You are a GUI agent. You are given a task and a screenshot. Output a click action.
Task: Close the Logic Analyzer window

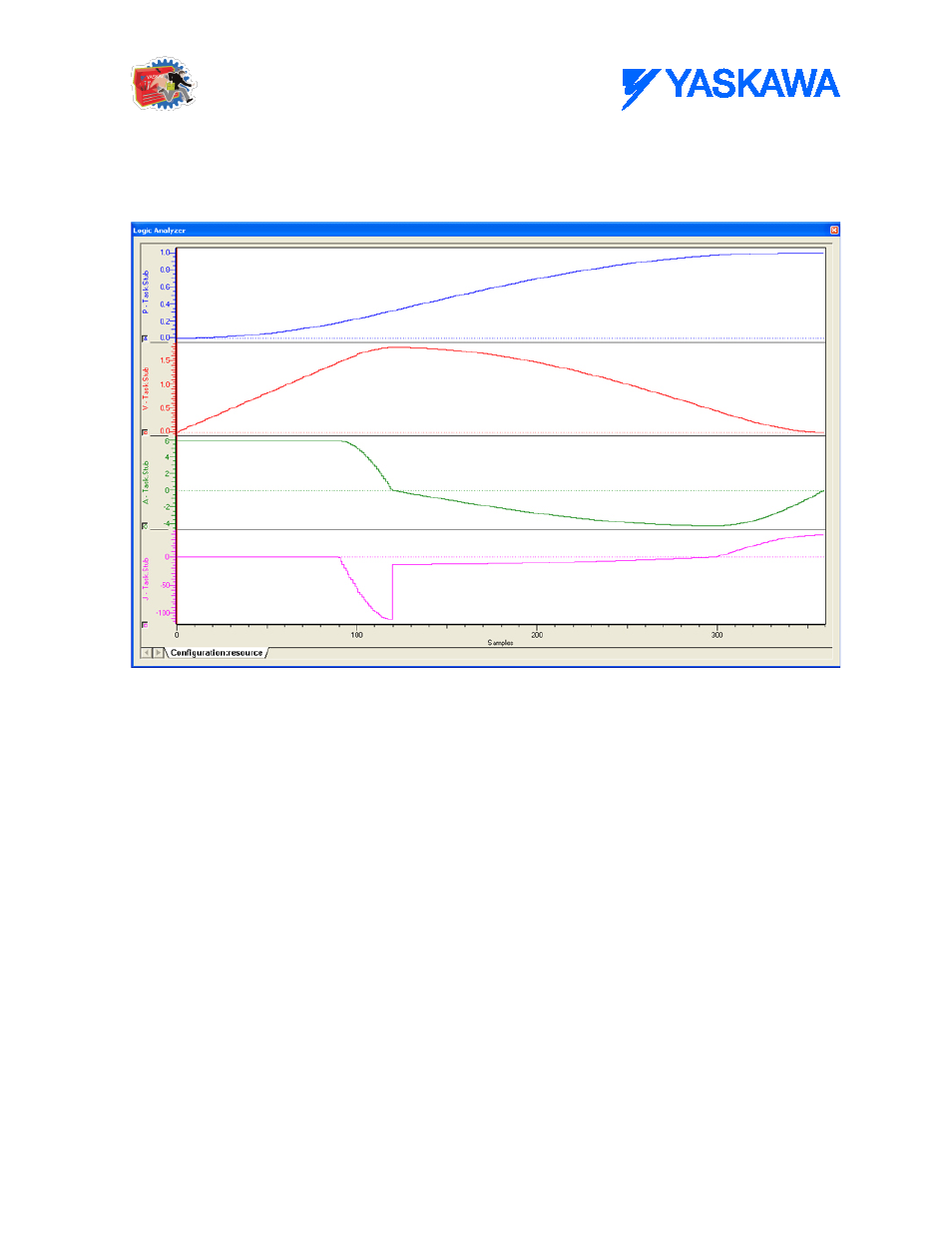(834, 231)
